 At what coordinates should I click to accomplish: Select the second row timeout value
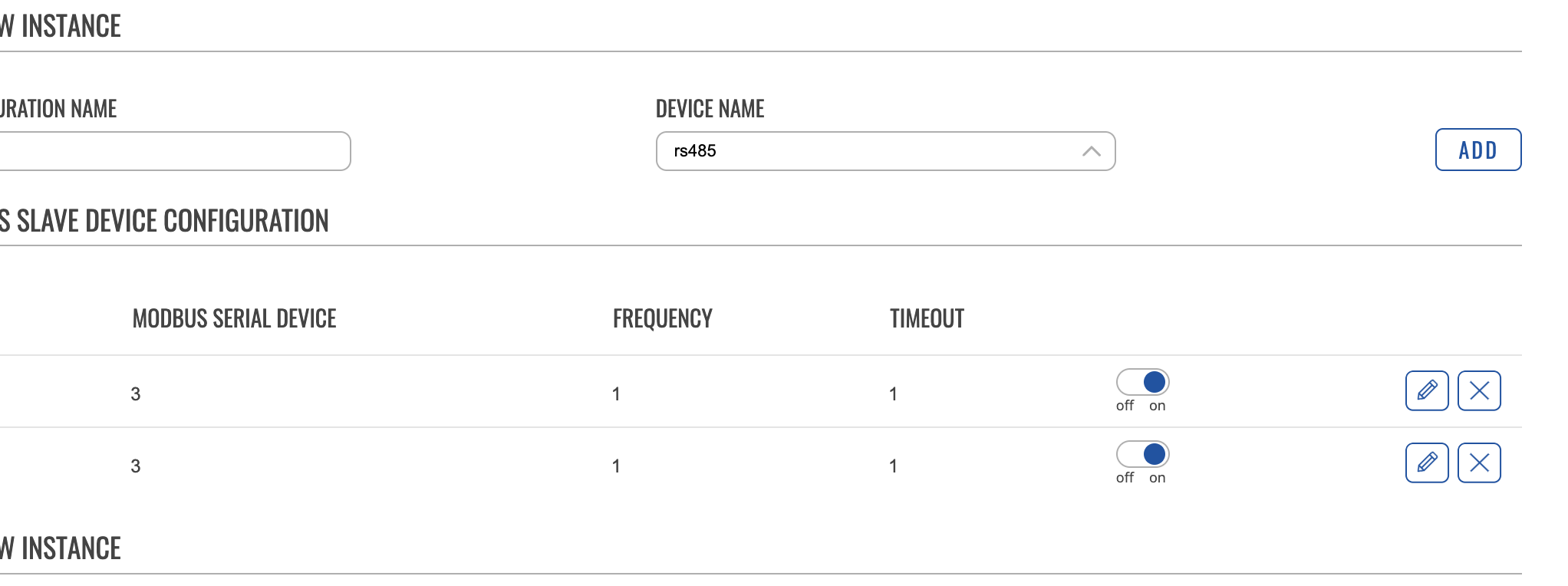(x=893, y=466)
